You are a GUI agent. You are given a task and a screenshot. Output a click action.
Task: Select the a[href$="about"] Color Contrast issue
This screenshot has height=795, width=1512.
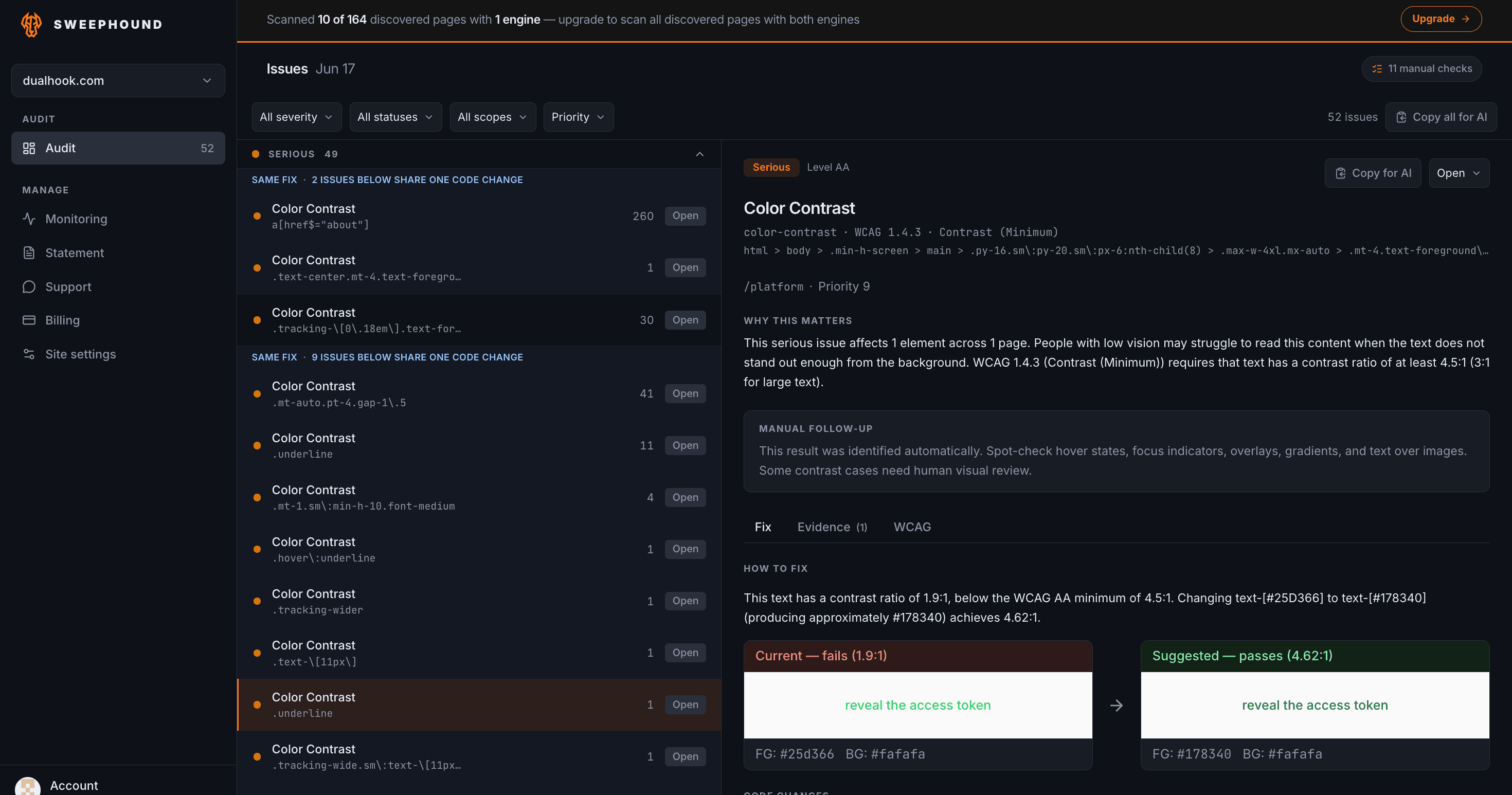click(x=478, y=216)
